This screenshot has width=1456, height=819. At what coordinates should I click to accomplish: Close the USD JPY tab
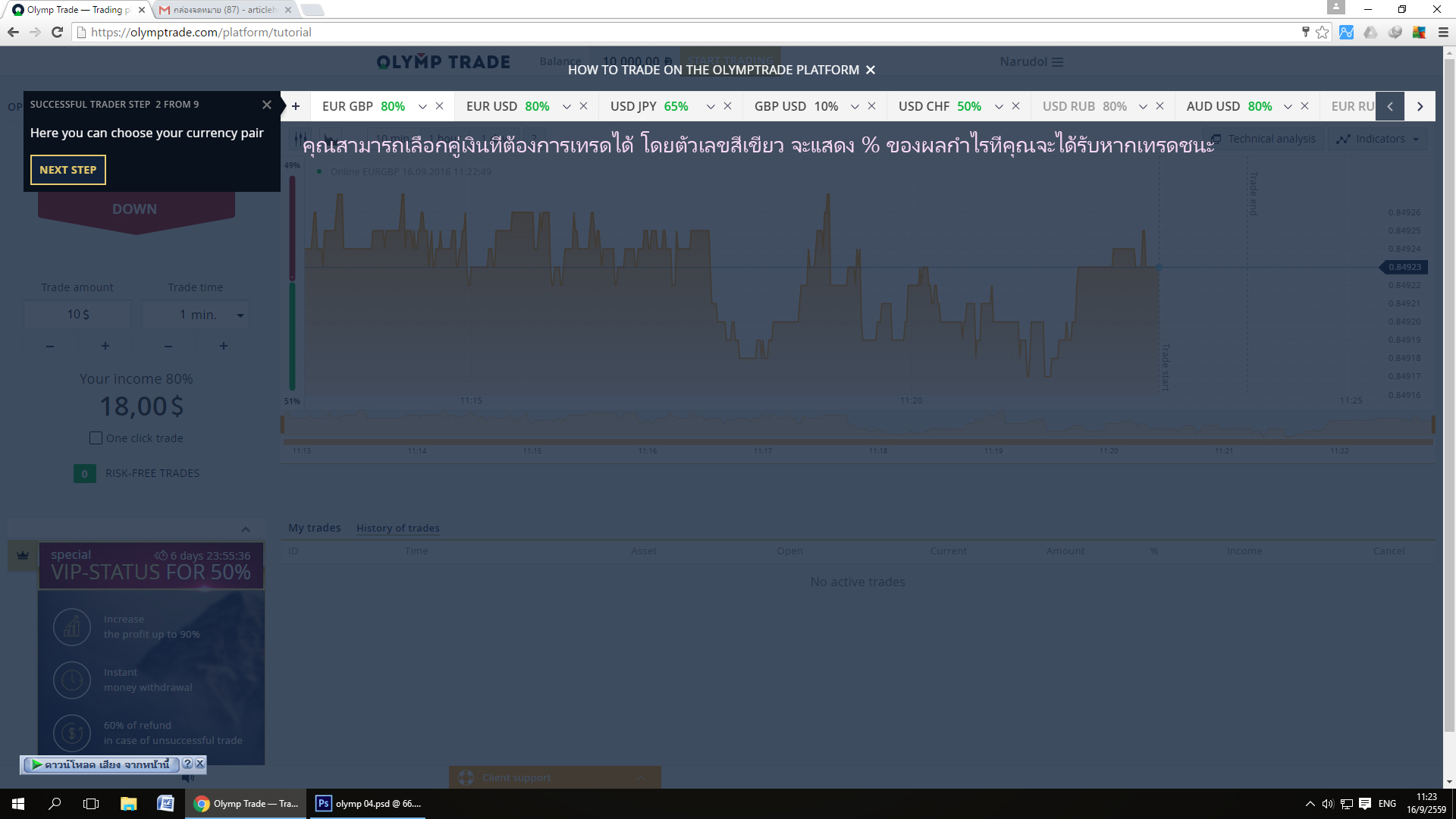tap(727, 106)
